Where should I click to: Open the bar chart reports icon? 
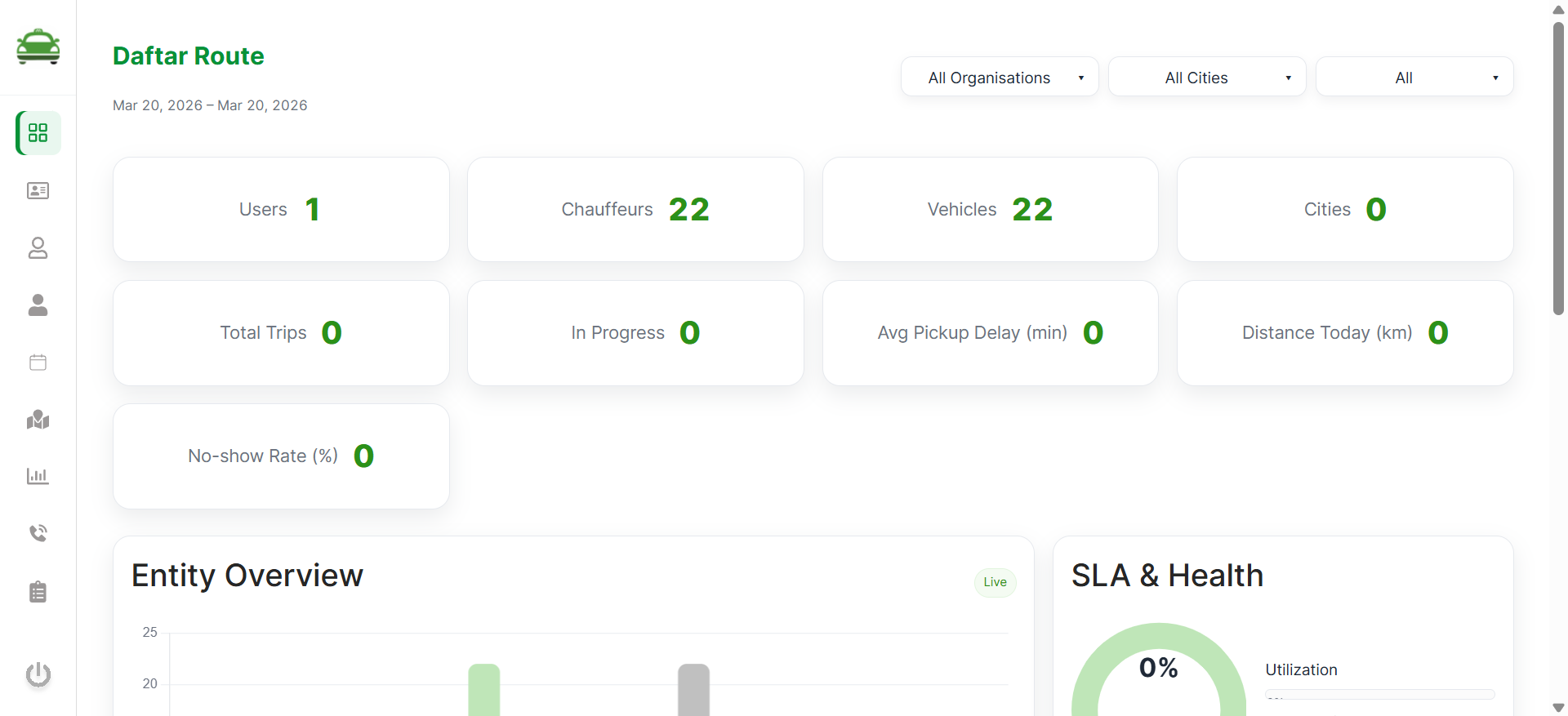click(x=38, y=476)
